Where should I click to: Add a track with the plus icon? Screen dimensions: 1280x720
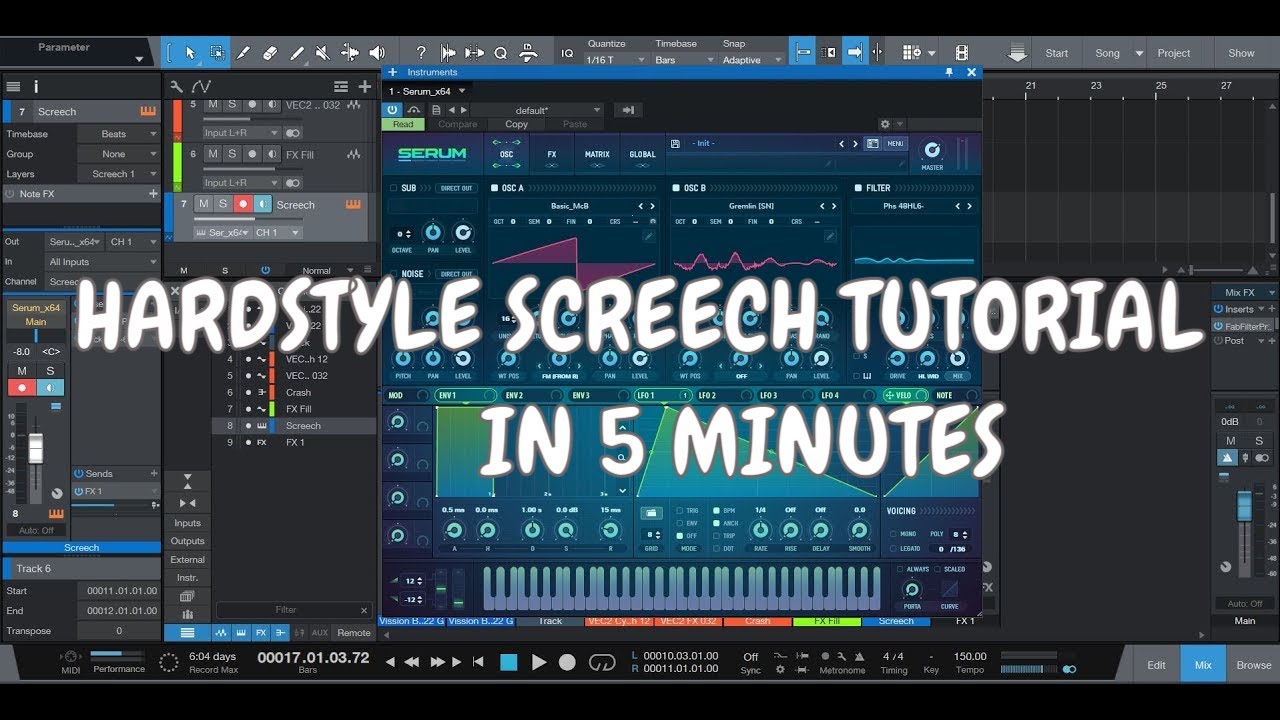click(365, 87)
